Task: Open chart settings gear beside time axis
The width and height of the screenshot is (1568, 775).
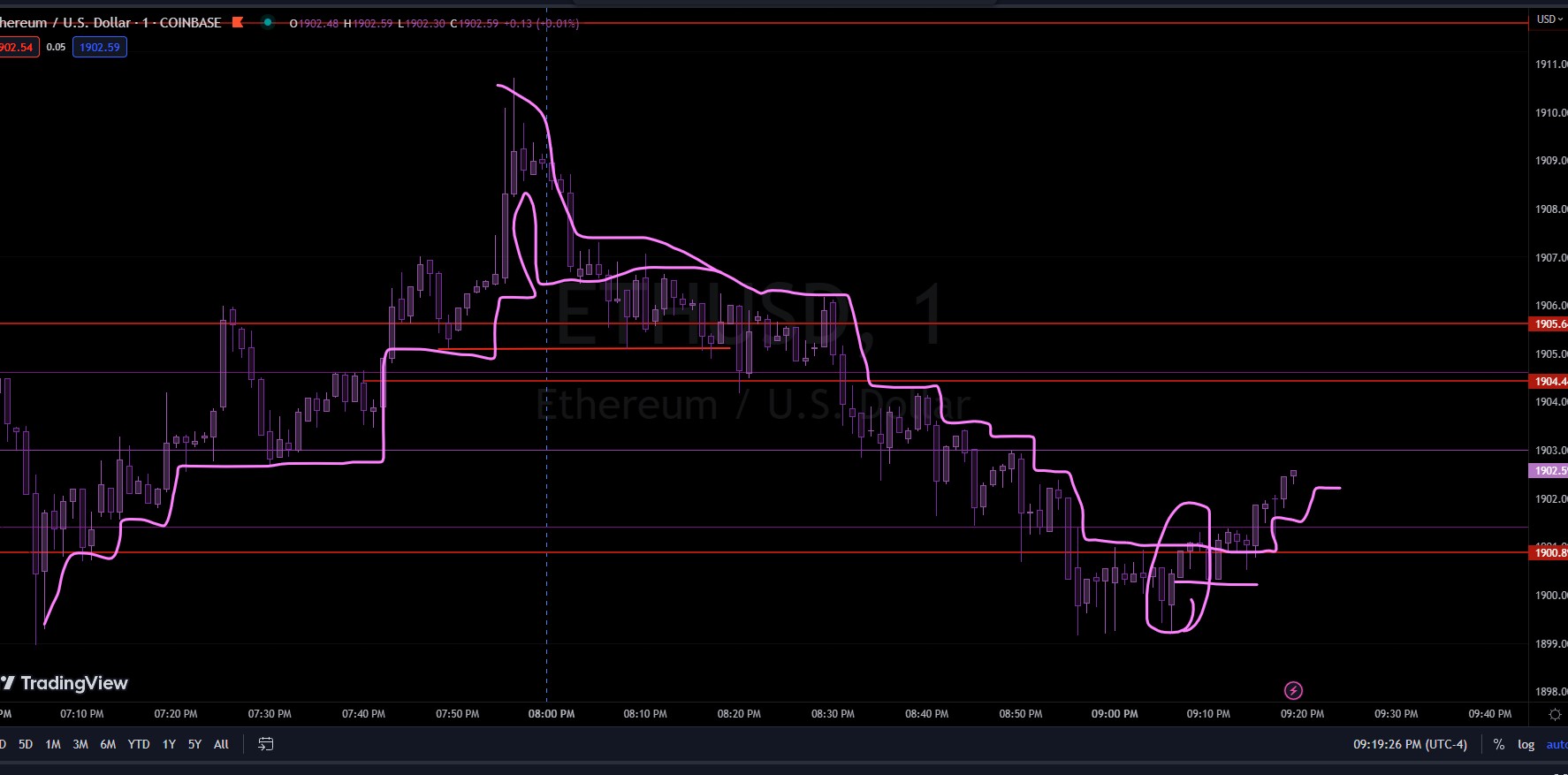Action: pyautogui.click(x=1555, y=714)
